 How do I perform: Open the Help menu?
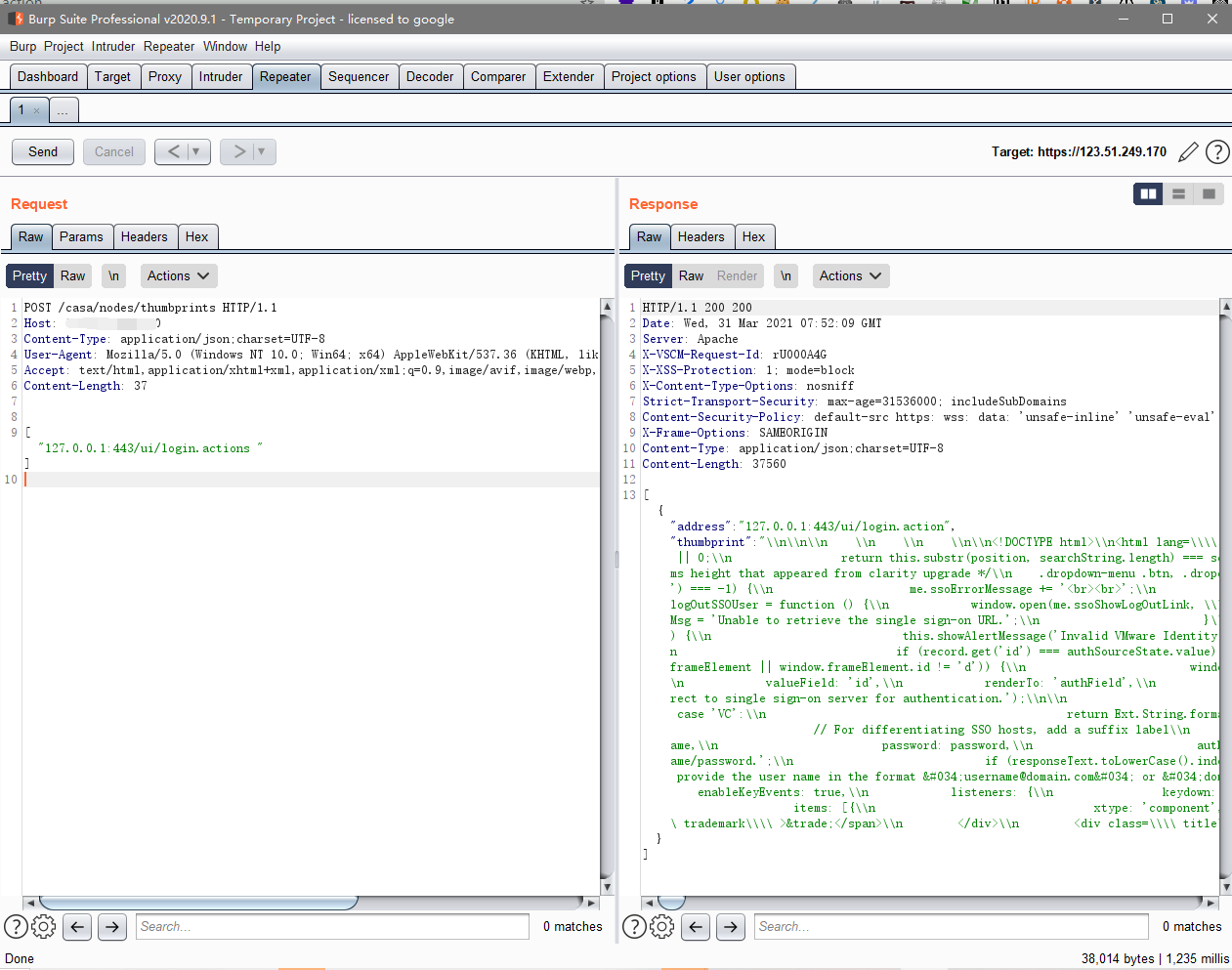tap(268, 46)
